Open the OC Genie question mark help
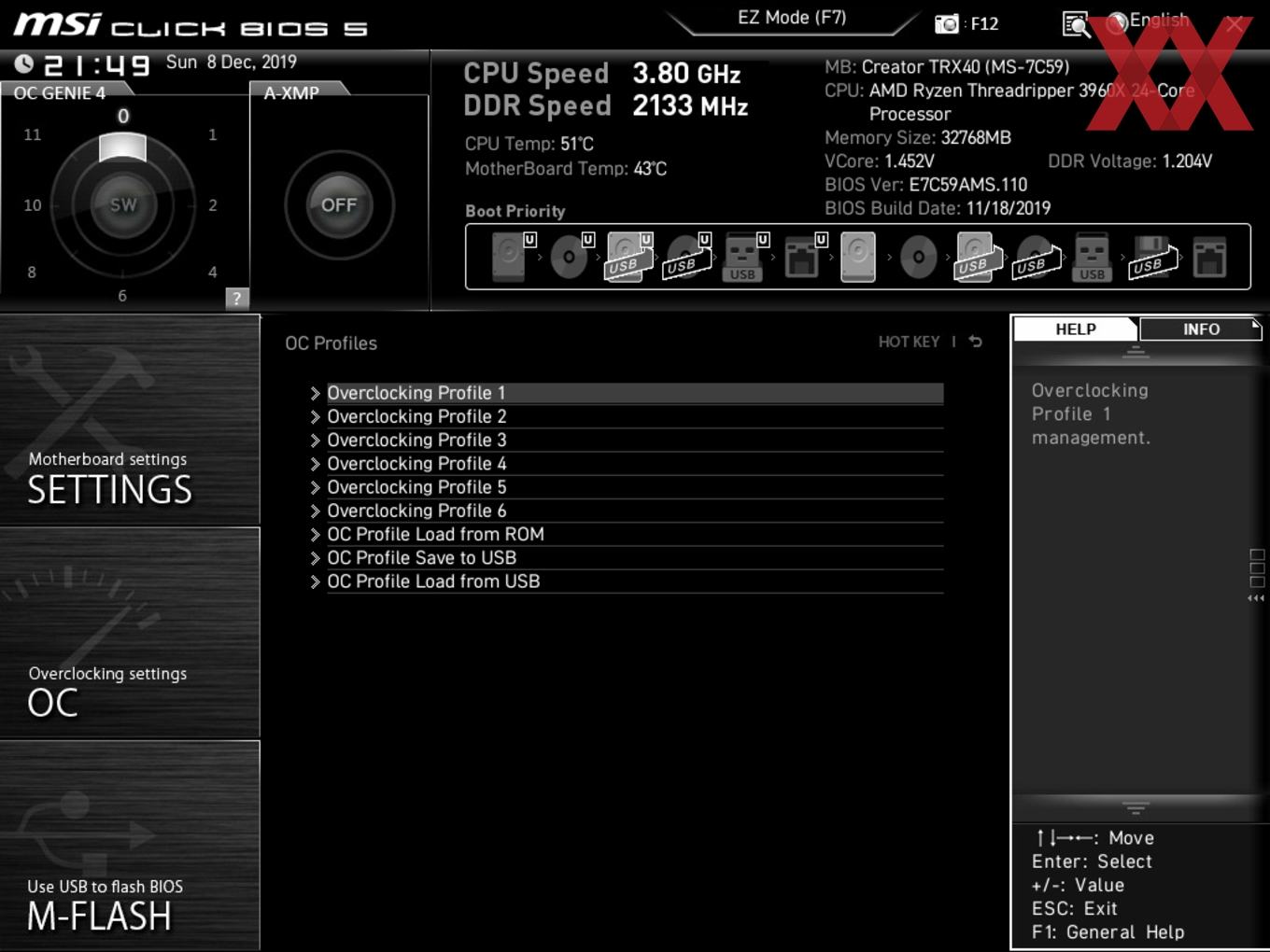1270x952 pixels. pos(237,298)
